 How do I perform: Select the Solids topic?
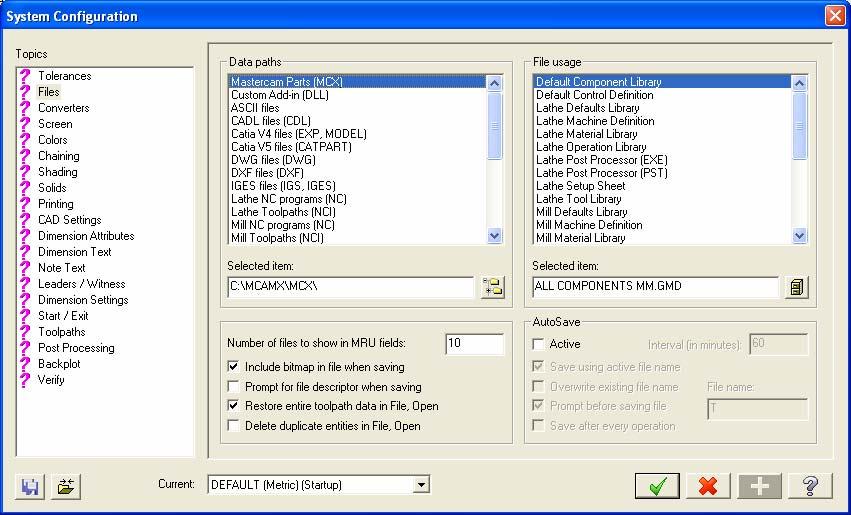click(52, 188)
